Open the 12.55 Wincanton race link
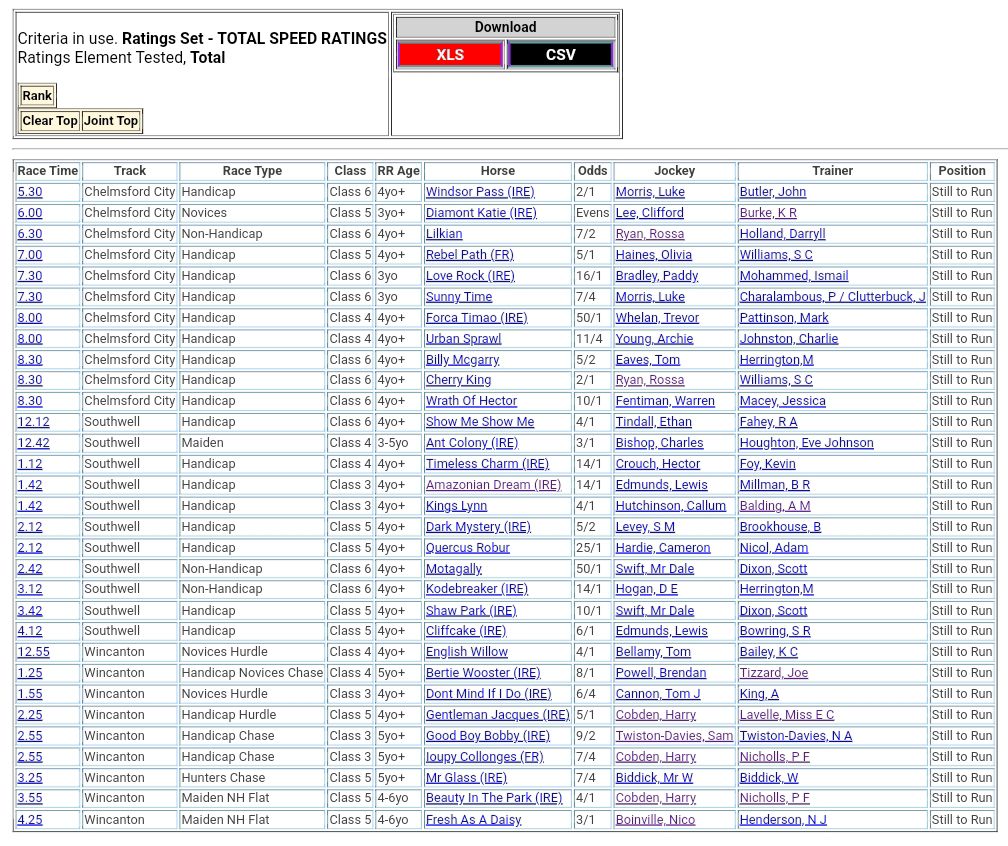The image size is (1008, 846). (33, 652)
